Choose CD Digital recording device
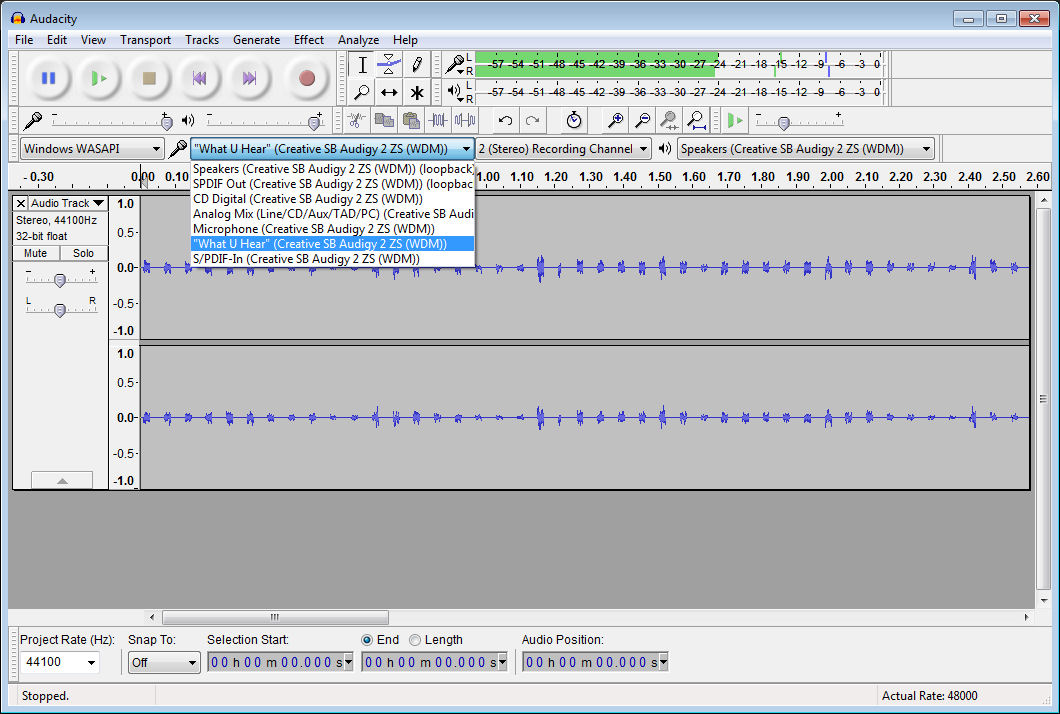Viewport: 1060px width, 714px height. tap(333, 199)
